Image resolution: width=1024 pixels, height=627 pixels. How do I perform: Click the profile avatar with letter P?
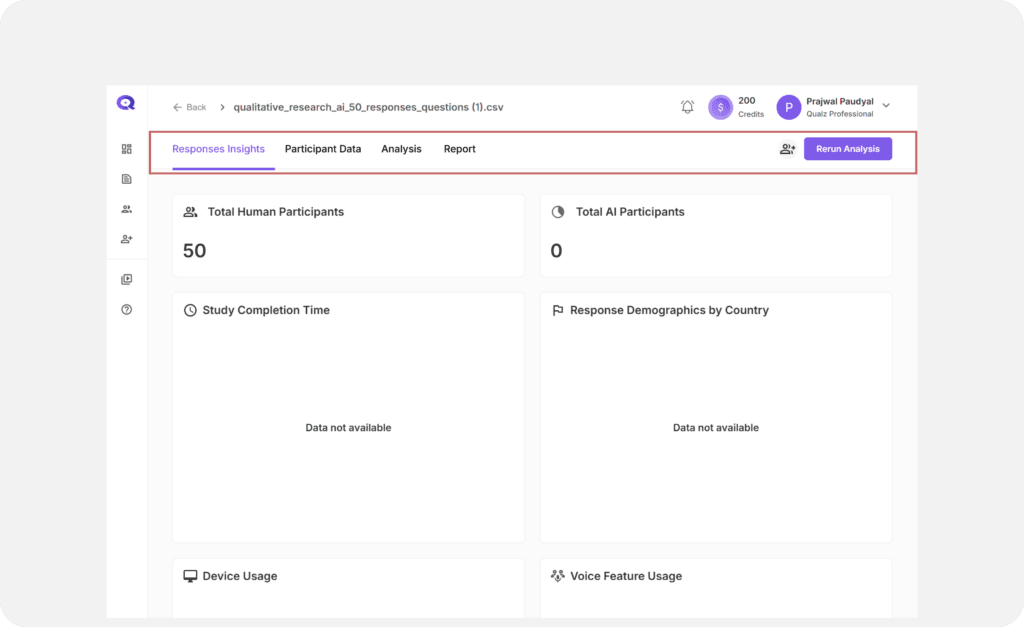[789, 107]
